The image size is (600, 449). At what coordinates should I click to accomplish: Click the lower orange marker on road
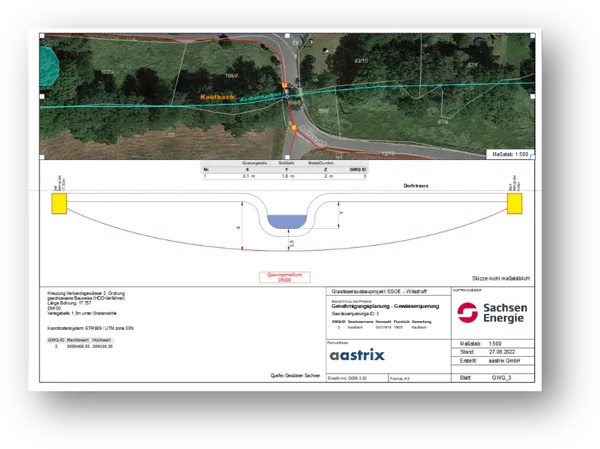click(293, 128)
